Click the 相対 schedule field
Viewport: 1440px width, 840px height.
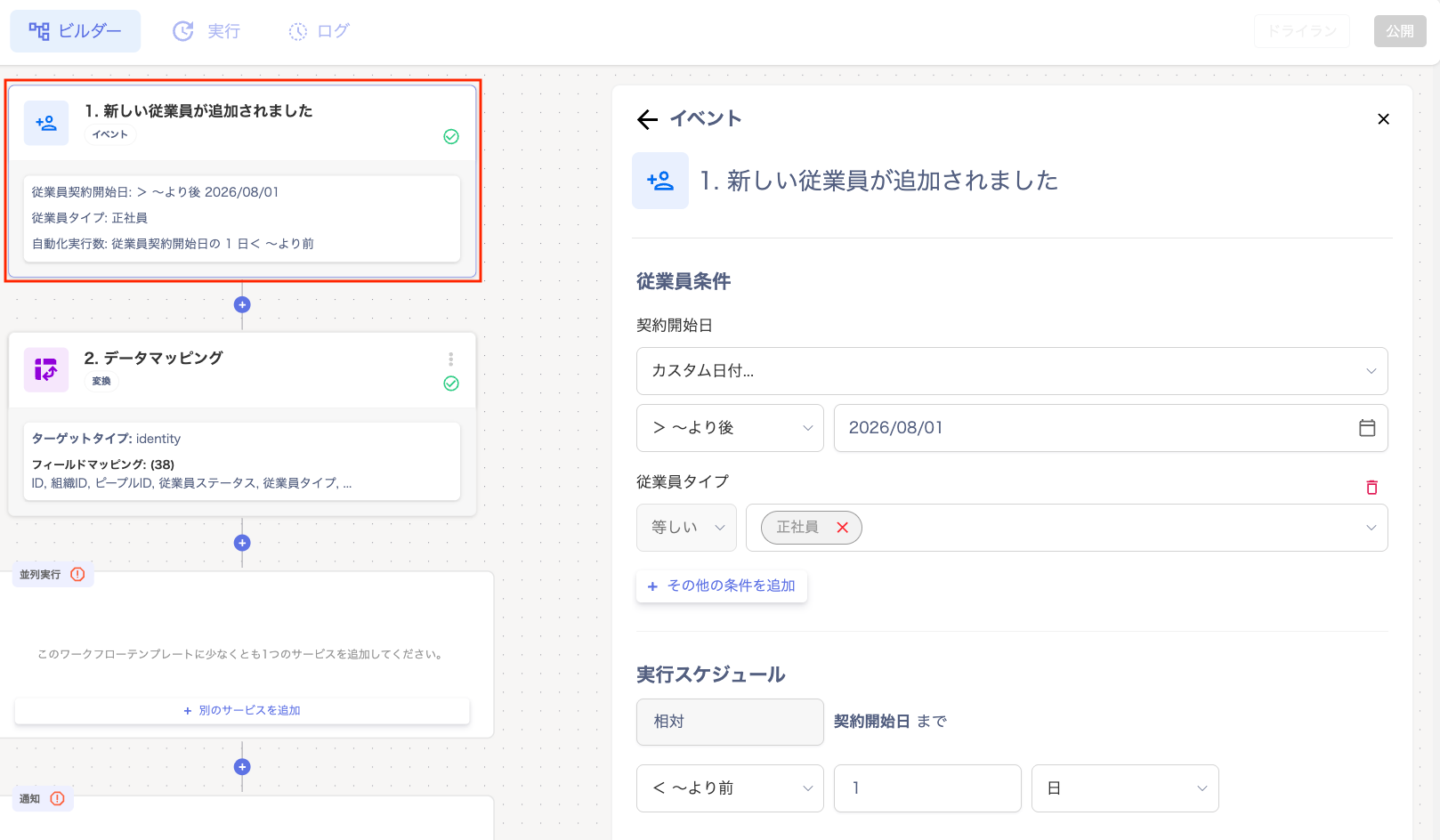click(730, 722)
